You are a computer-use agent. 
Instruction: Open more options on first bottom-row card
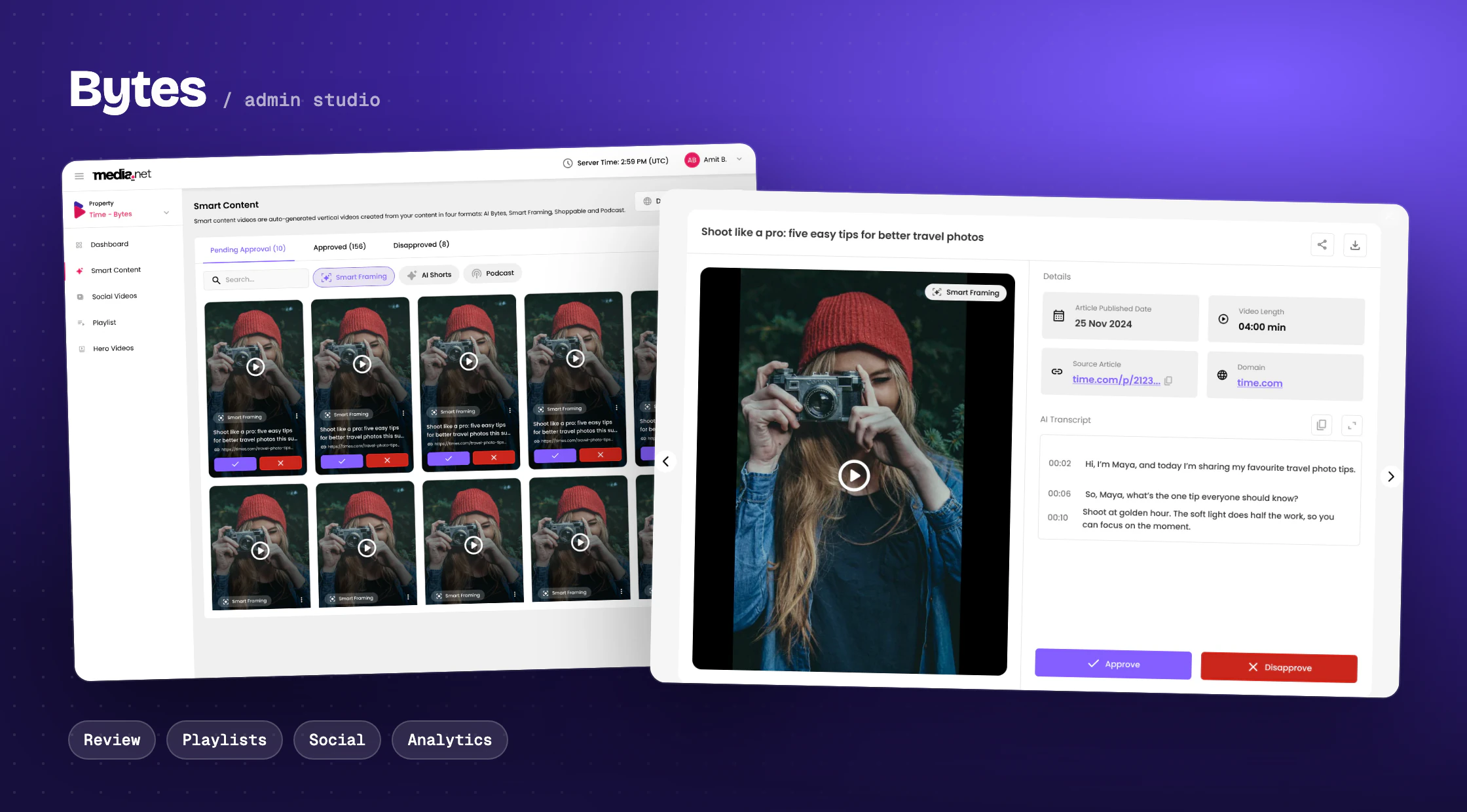click(301, 600)
